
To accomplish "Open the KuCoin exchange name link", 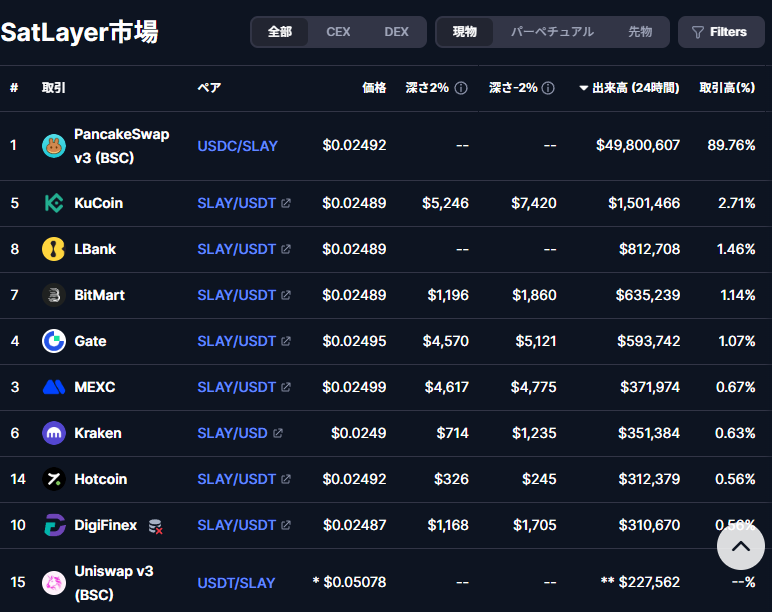I will point(98,203).
